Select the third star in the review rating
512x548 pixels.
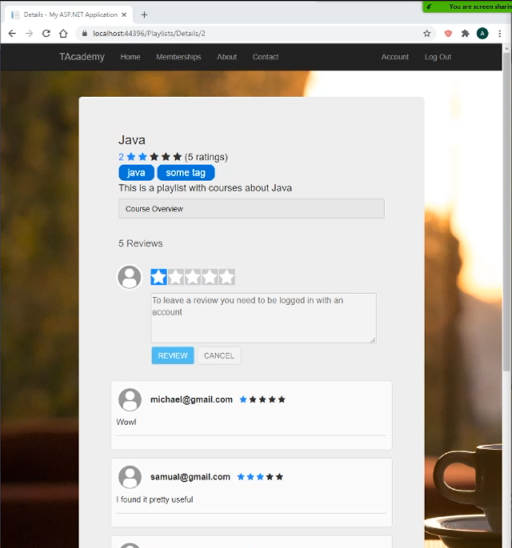[193, 277]
